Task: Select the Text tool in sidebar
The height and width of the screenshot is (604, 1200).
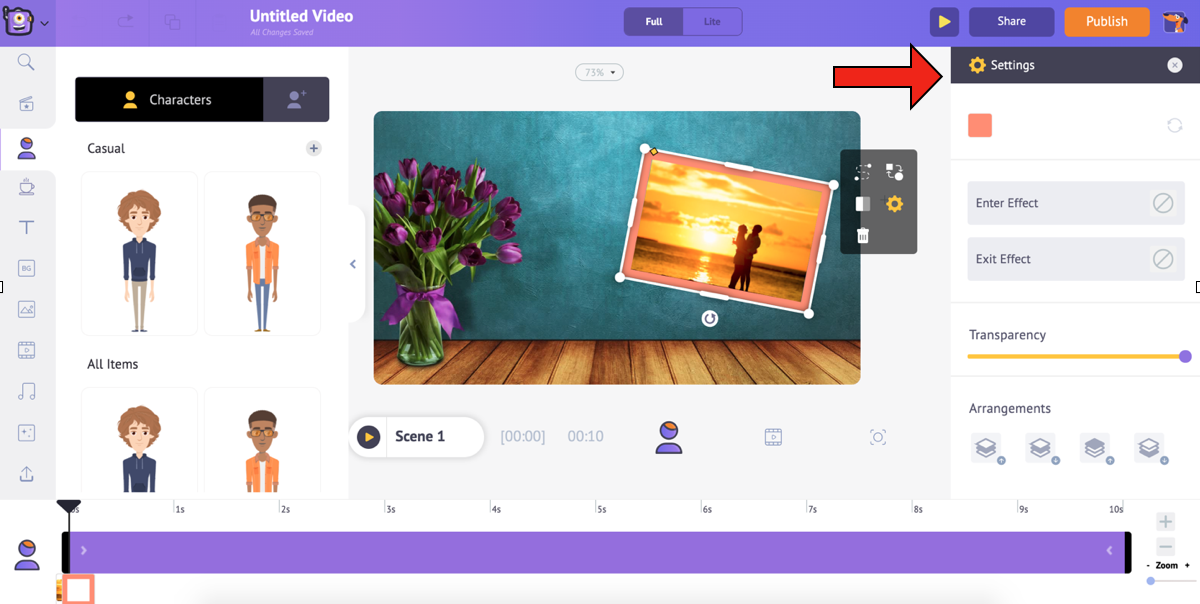Action: (x=27, y=227)
